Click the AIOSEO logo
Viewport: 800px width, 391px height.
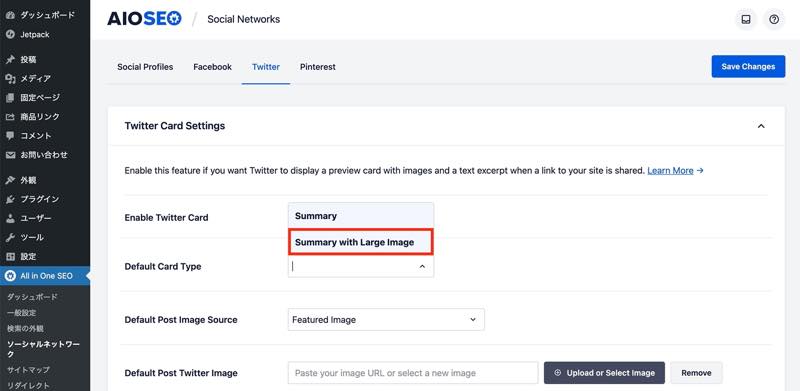pyautogui.click(x=144, y=19)
